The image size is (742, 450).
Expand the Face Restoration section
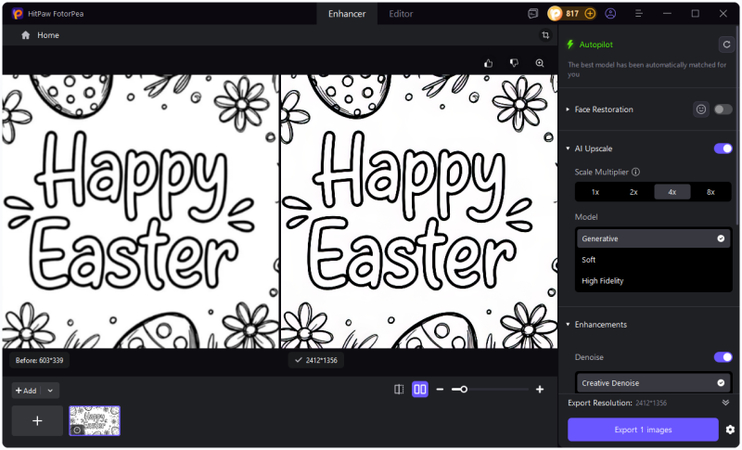click(568, 109)
